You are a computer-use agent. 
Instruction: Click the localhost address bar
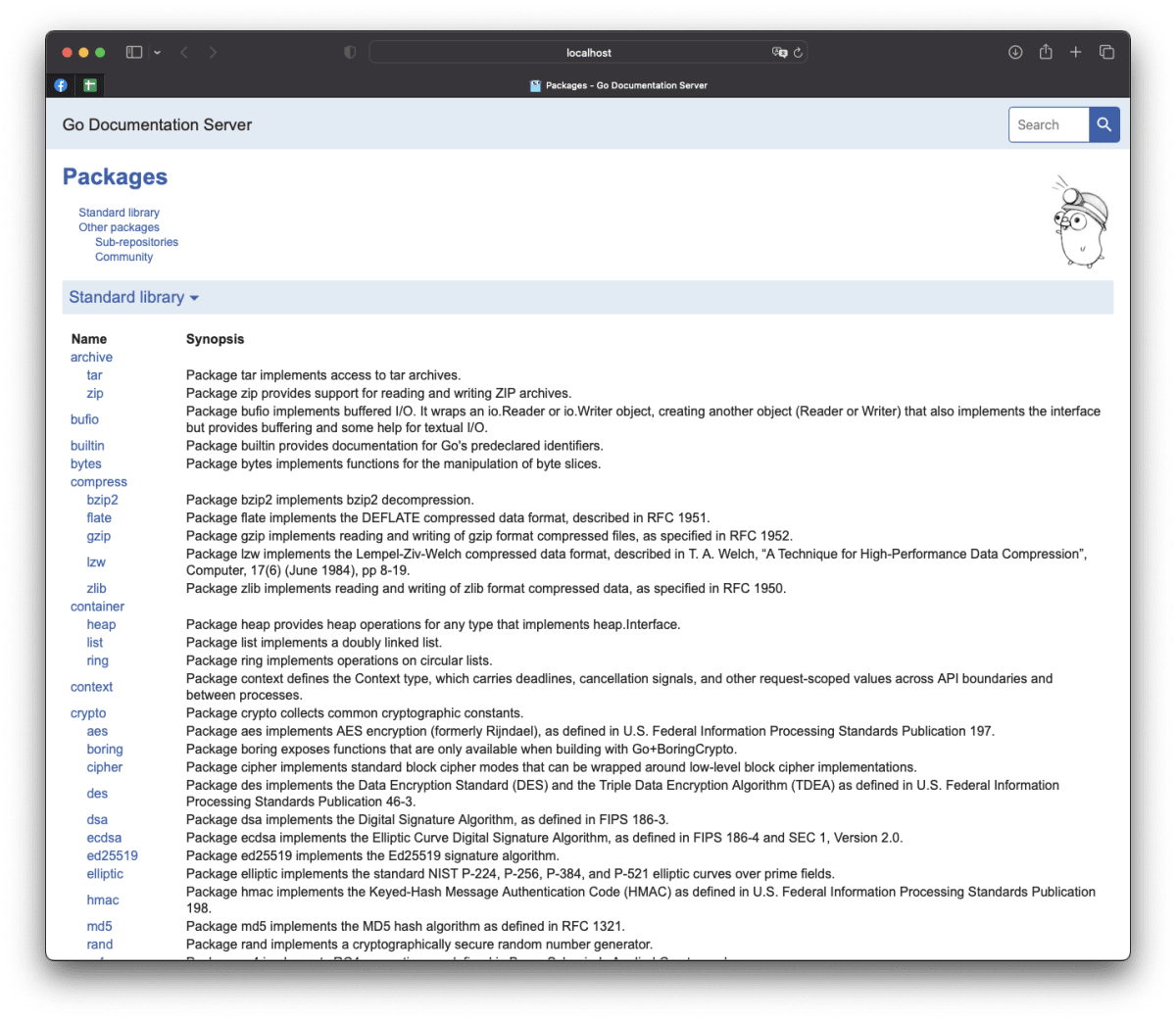pos(588,53)
